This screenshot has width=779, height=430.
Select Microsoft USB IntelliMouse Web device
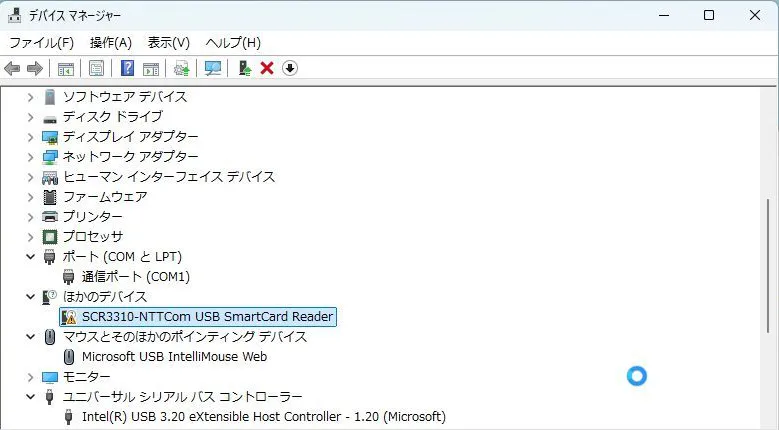(174, 357)
